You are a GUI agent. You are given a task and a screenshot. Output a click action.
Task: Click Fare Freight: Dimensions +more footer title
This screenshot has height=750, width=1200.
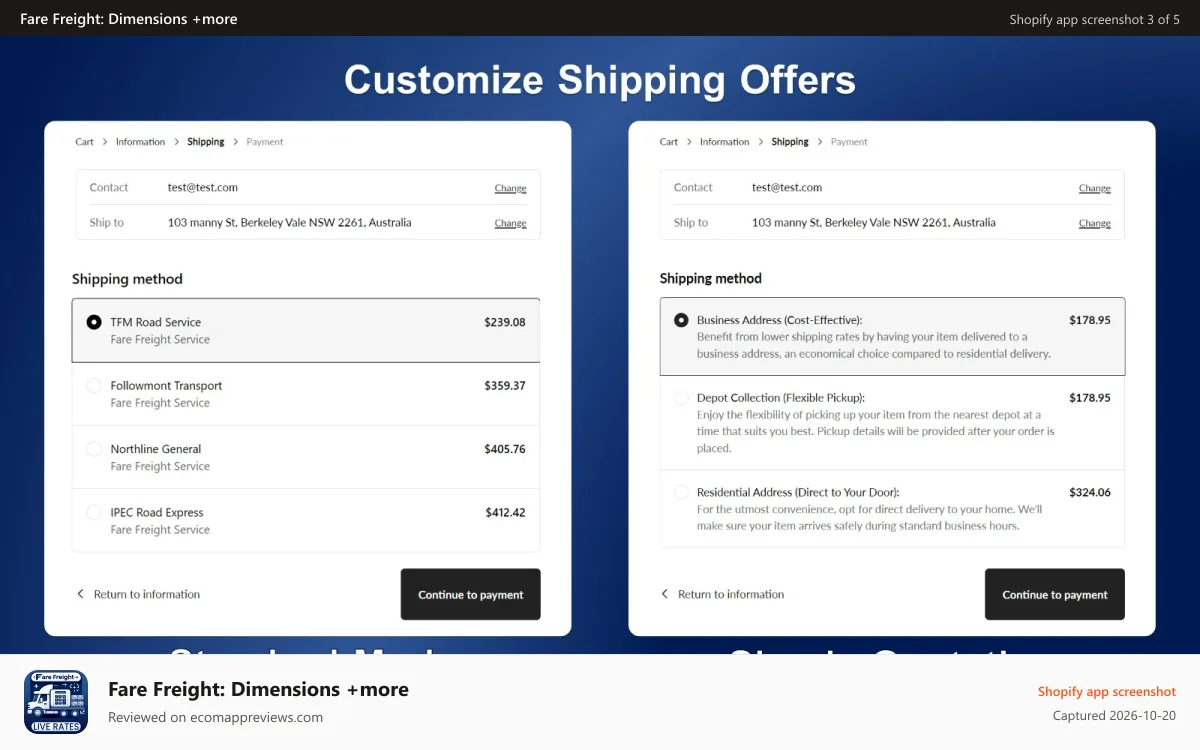tap(258, 689)
